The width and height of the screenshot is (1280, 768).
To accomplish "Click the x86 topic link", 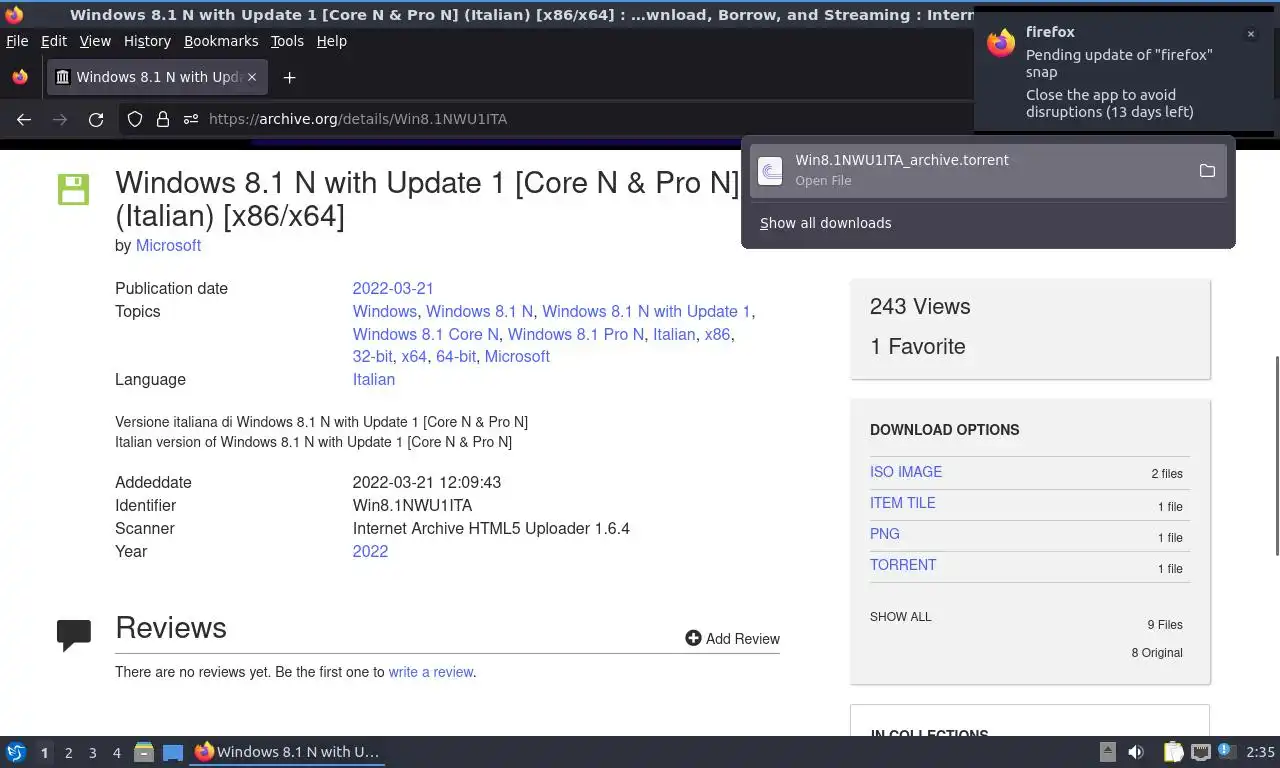I will pos(717,334).
